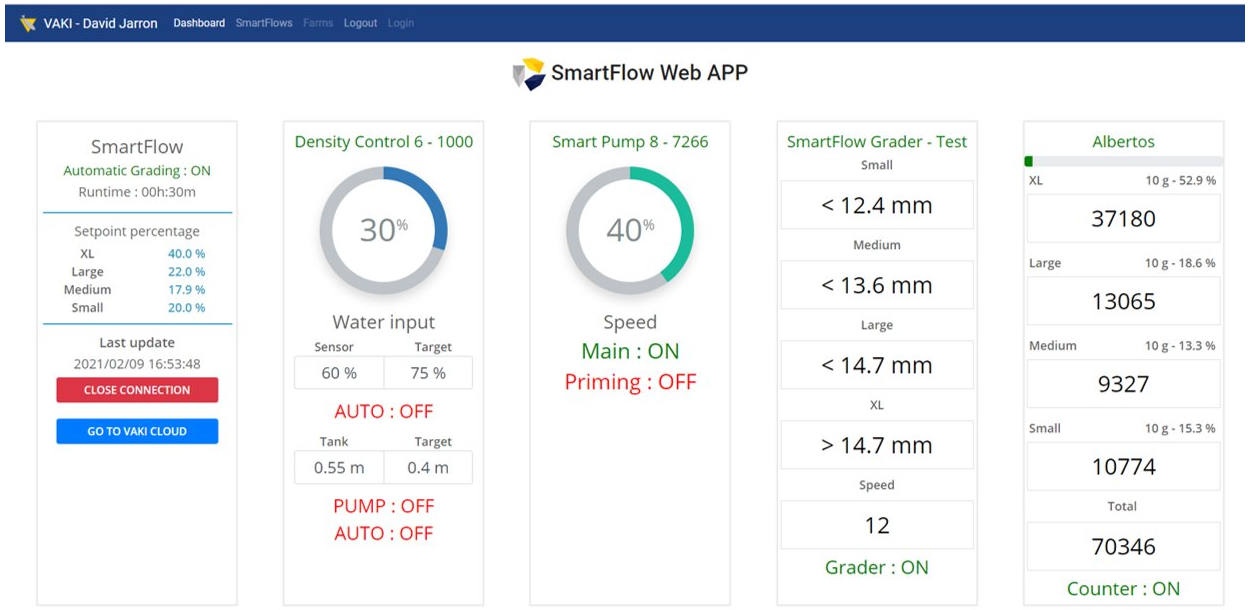Click the 40% pump speed gauge

click(x=630, y=231)
